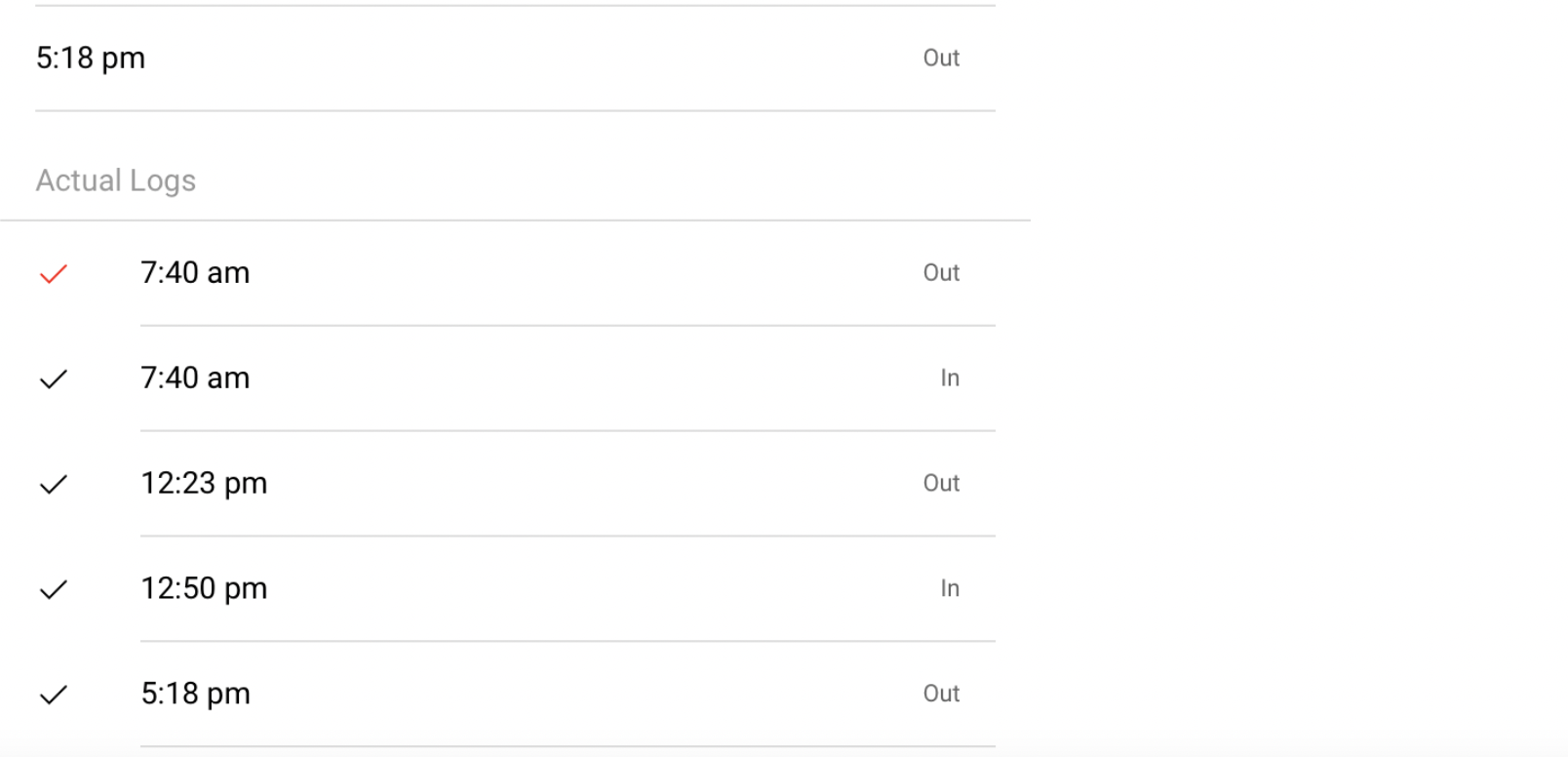Click the empty middle of the 12:50 pm row
This screenshot has height=757, width=1568.
click(585, 589)
